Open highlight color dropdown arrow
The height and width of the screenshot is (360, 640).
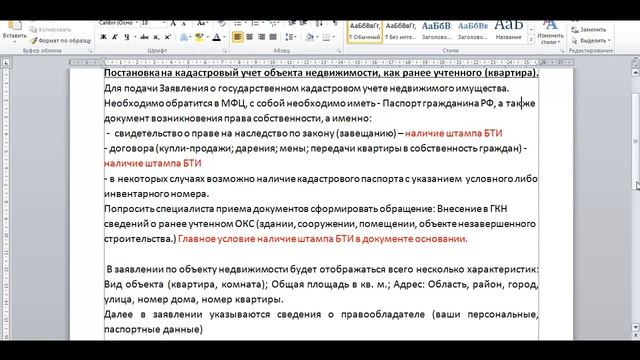point(208,37)
